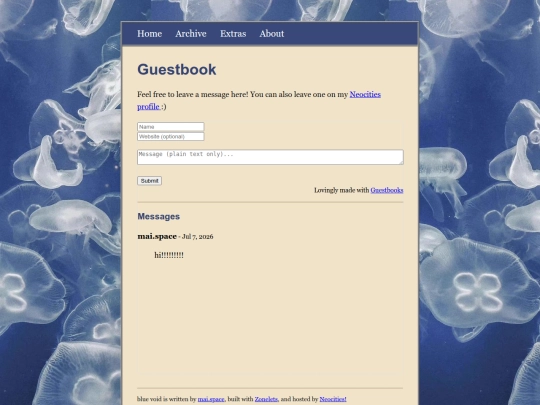Select the Website (optional) field
Image resolution: width=540 pixels, height=405 pixels.
click(171, 136)
